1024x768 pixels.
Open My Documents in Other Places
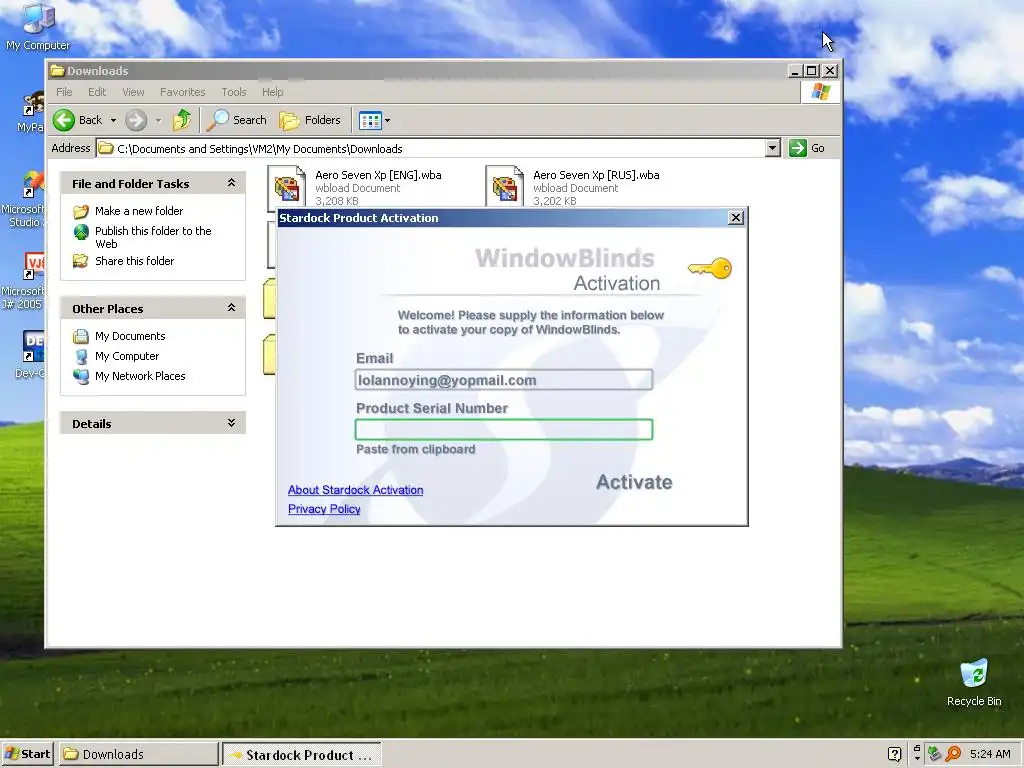pos(130,336)
